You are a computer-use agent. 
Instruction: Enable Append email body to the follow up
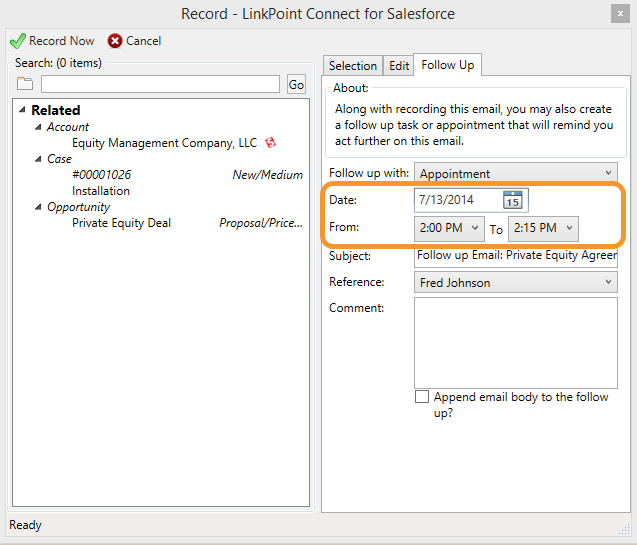(422, 396)
